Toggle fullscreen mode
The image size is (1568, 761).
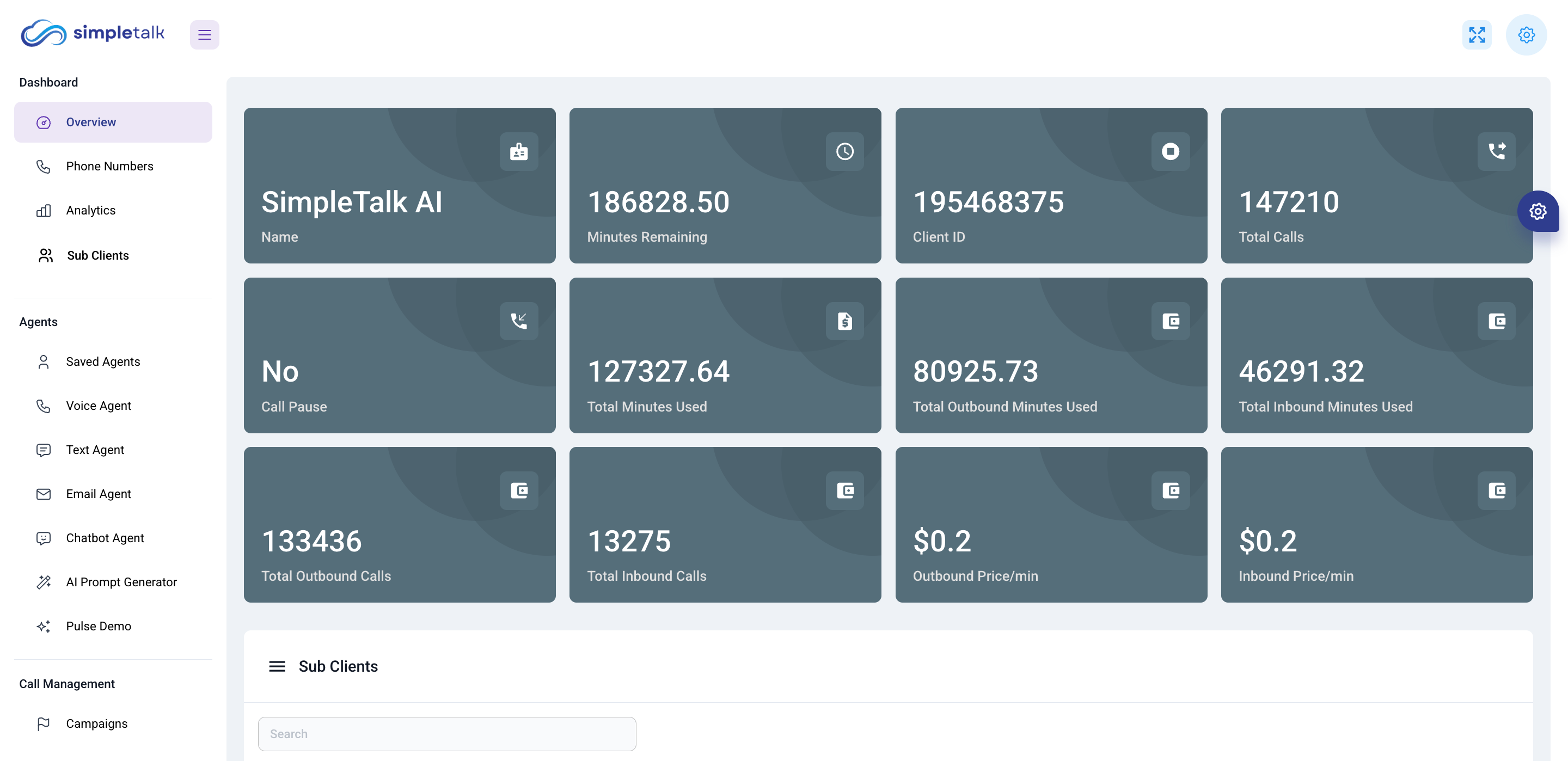point(1477,35)
